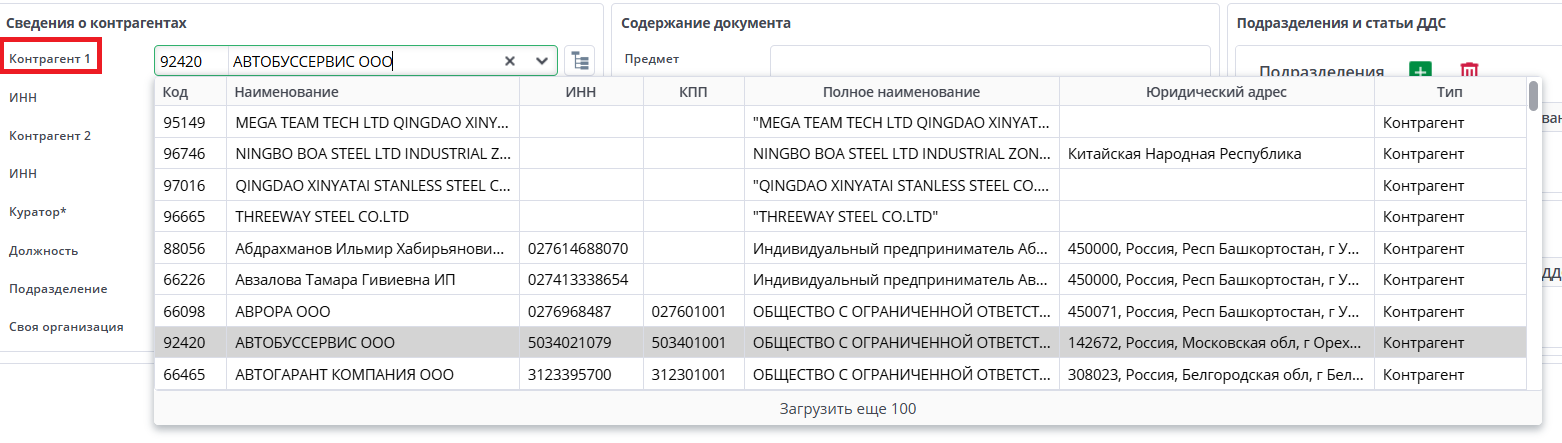The image size is (1562, 443).
Task: Collapse the Контрагент 1 dropdown arrow
Action: pyautogui.click(x=543, y=61)
